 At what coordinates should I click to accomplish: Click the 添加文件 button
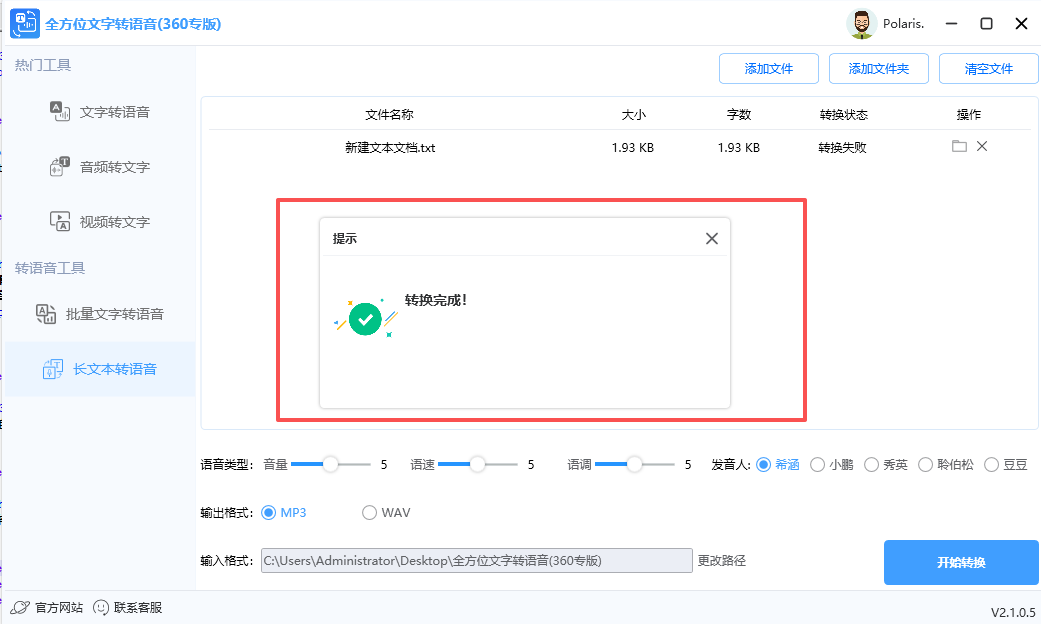[768, 68]
